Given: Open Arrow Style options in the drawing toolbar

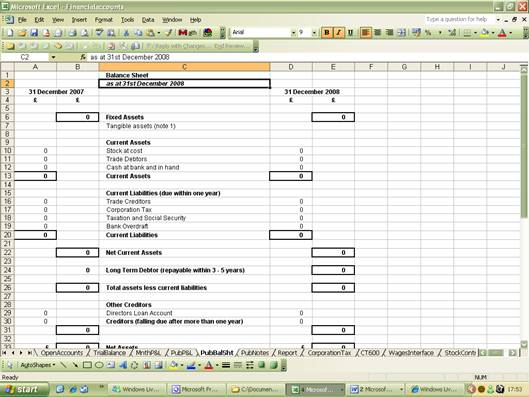Looking at the screenshot, I should click(250, 365).
